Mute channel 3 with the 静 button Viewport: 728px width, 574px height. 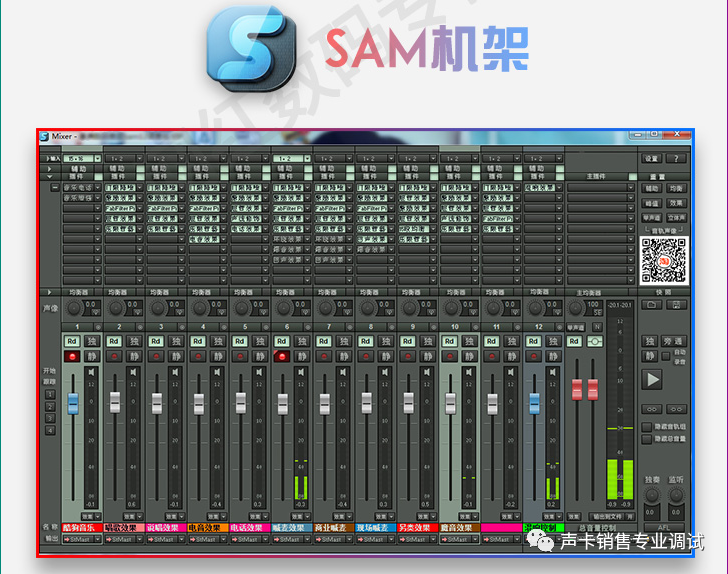(176, 356)
